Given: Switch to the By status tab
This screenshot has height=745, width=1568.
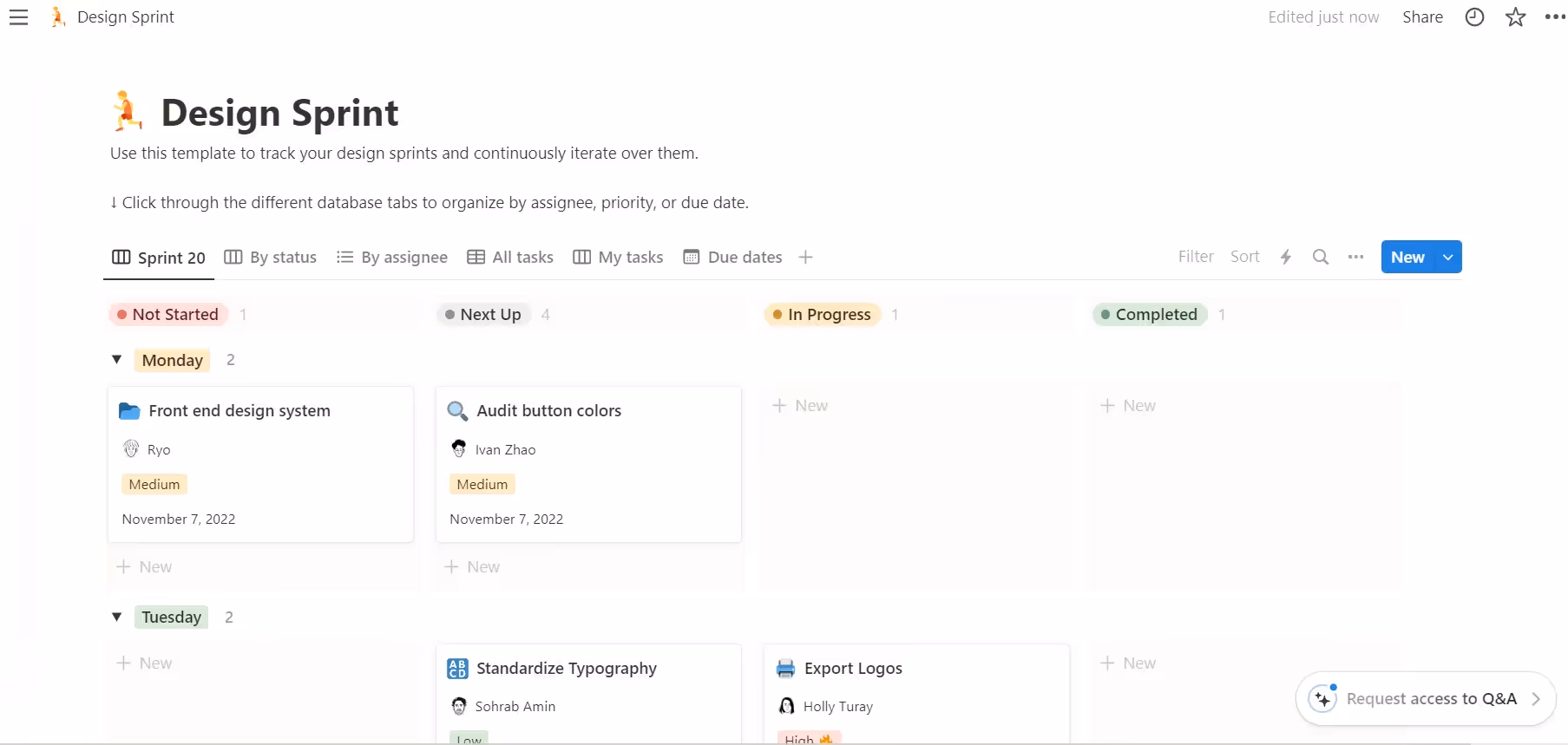Looking at the screenshot, I should 271,257.
